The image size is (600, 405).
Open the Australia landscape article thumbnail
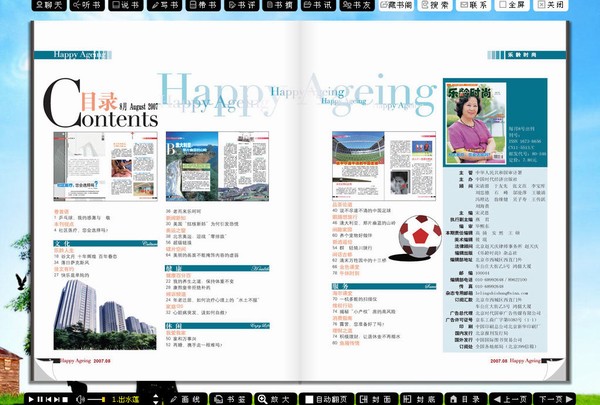[x=217, y=166]
